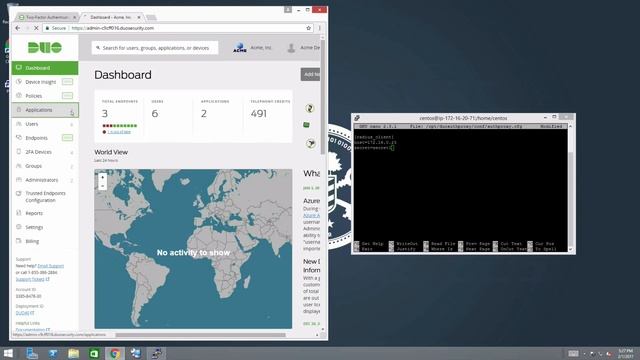This screenshot has height=360, width=640.
Task: Close the Dashboard - Acme tab
Action: (139, 17)
